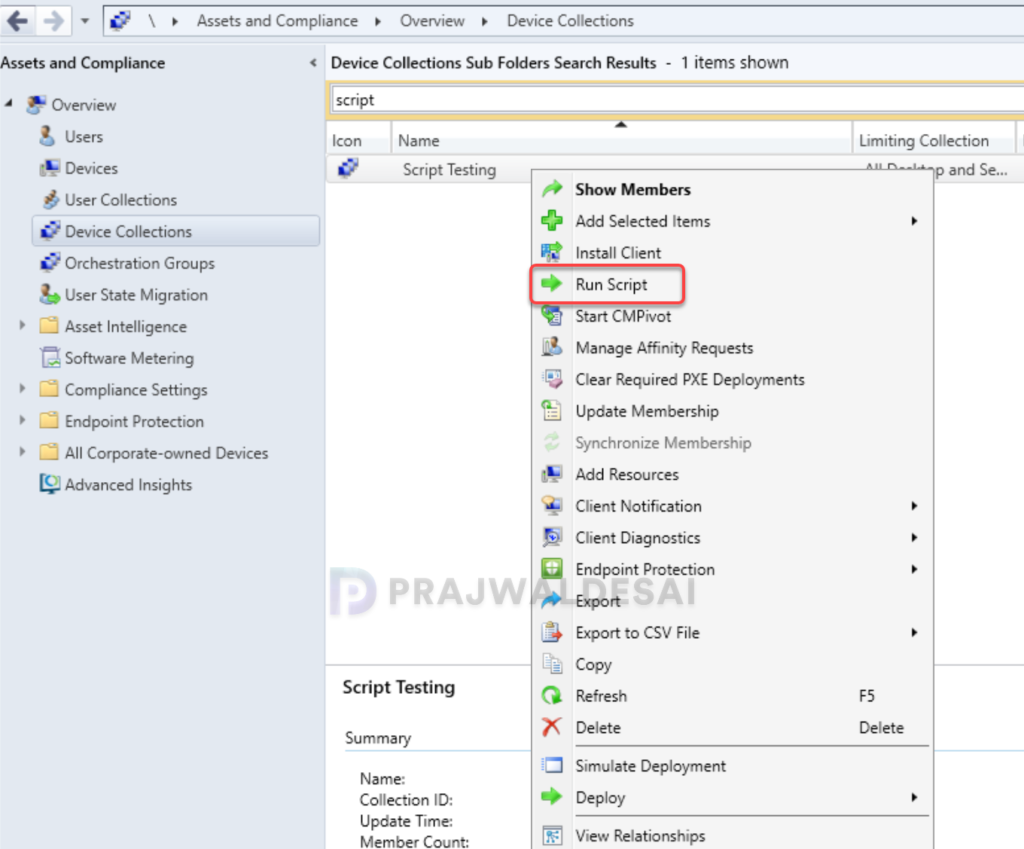Click the red X Delete icon
This screenshot has width=1024, height=849.
click(x=552, y=726)
